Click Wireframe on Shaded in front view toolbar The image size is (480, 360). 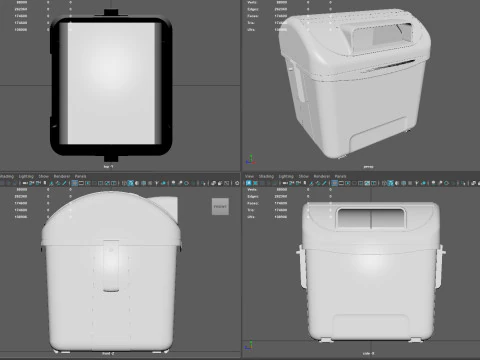143,183
